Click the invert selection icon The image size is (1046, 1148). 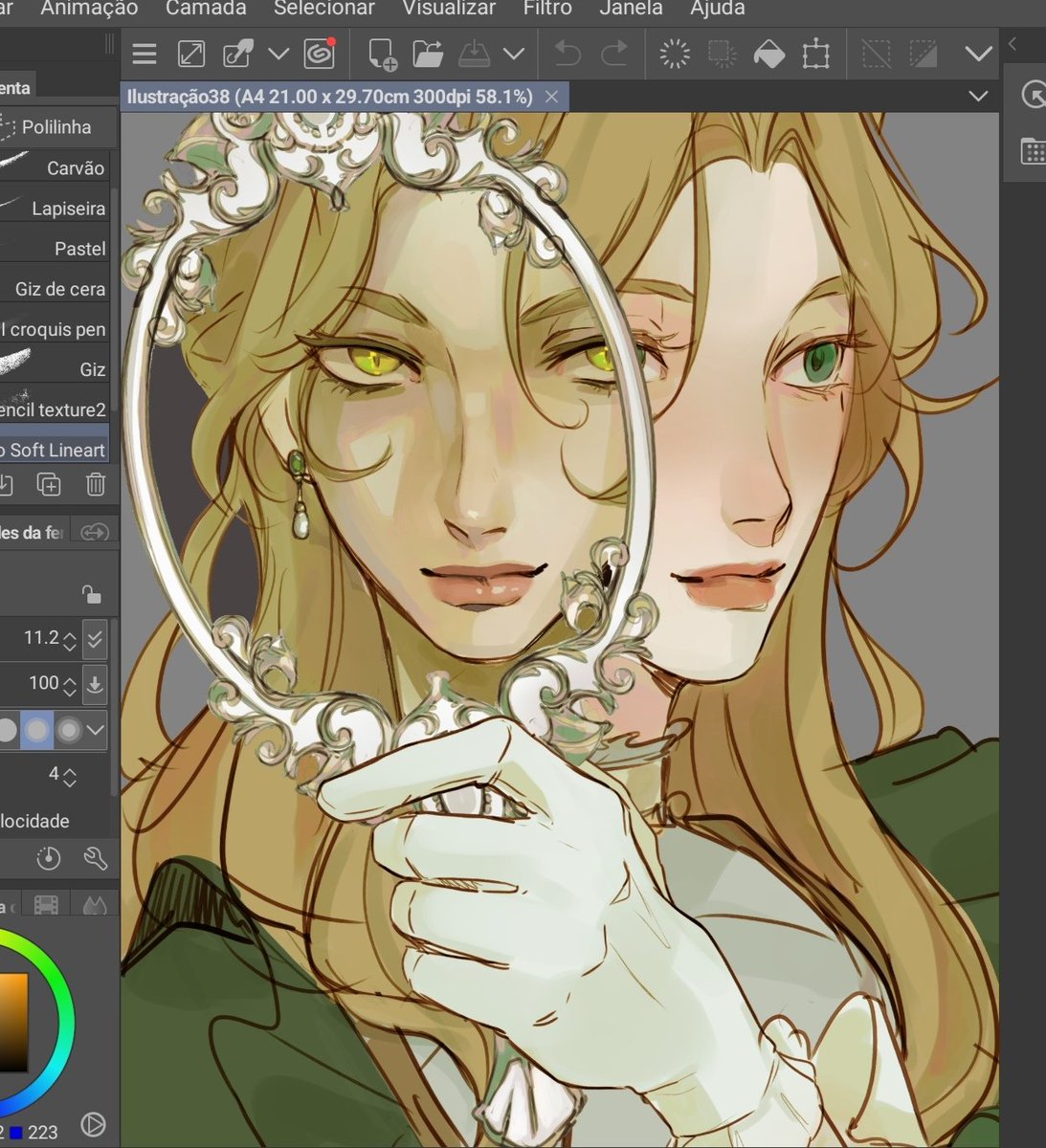click(924, 54)
